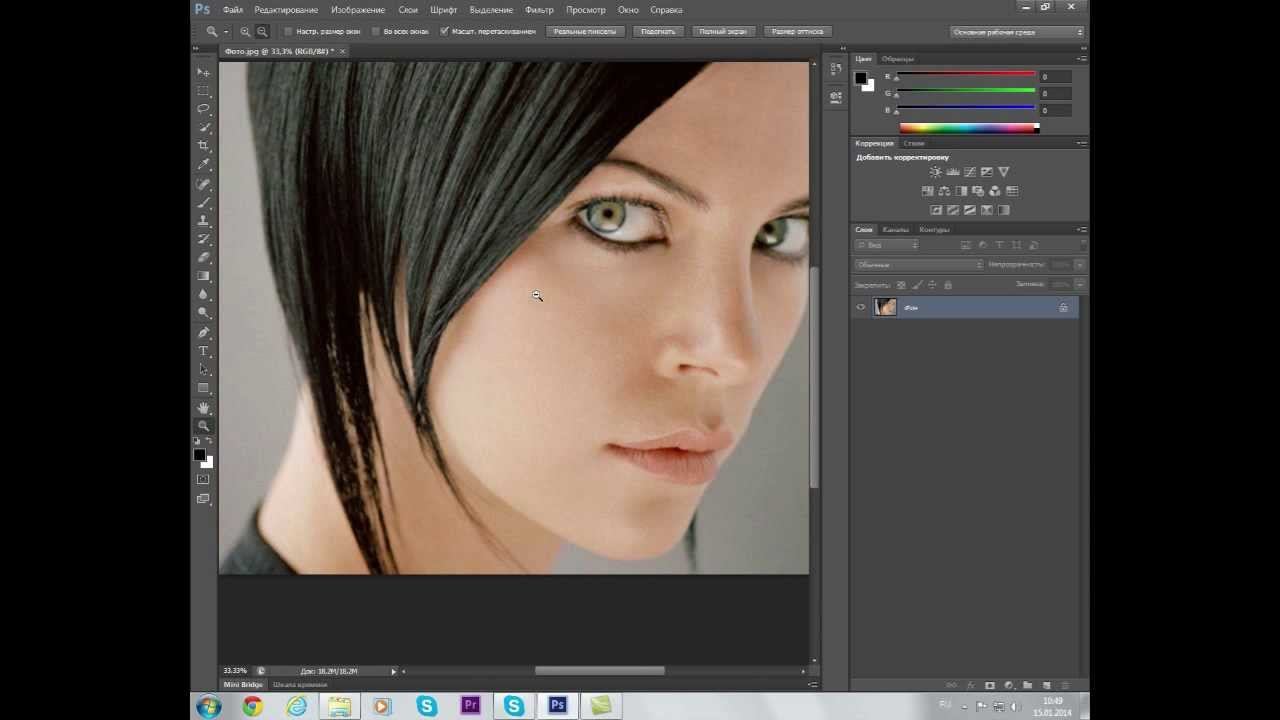1280x720 pixels.
Task: Open the layer filter type dropdown 'Вид'
Action: tap(887, 245)
